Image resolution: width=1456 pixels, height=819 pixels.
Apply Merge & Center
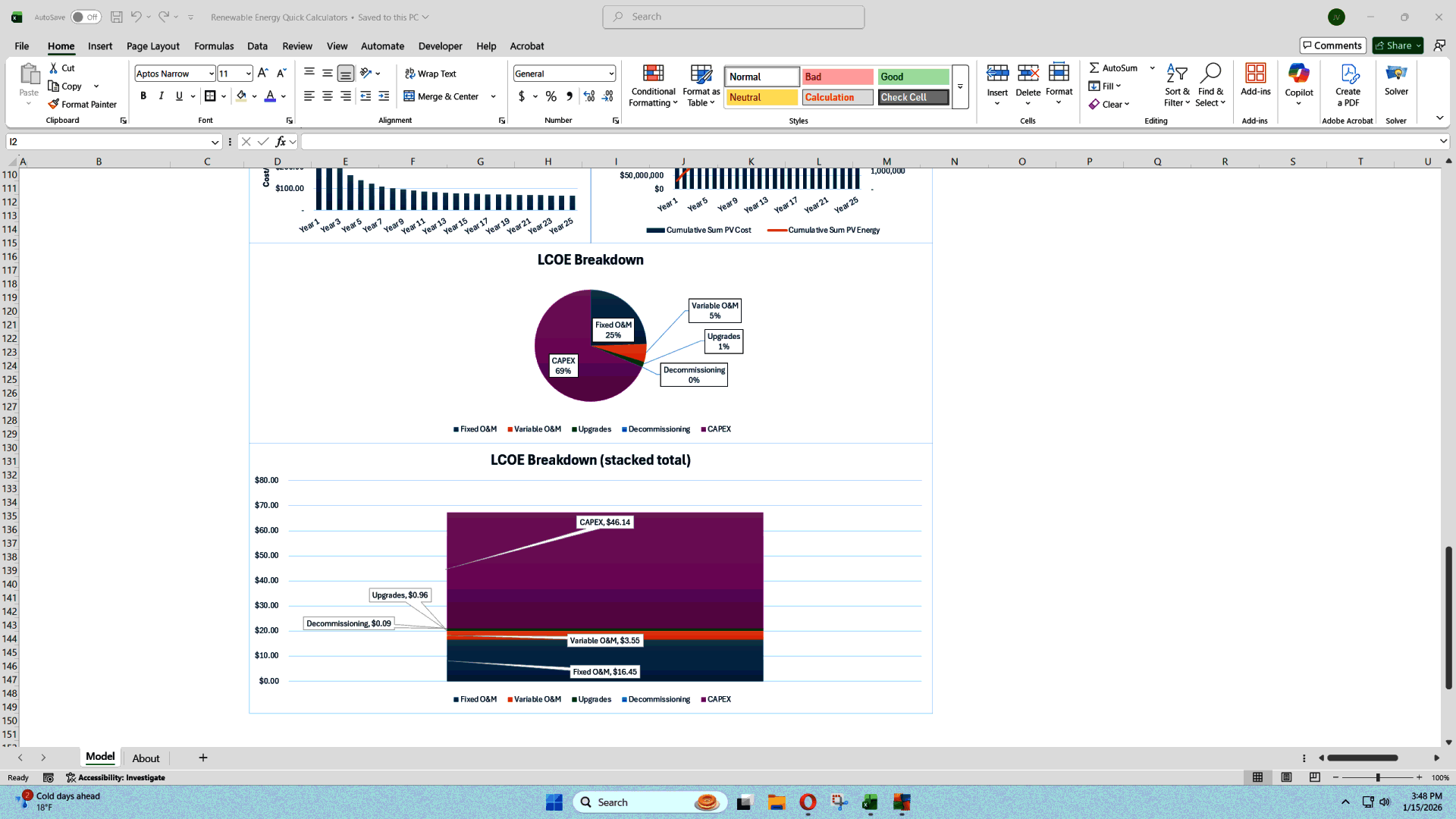(x=444, y=96)
